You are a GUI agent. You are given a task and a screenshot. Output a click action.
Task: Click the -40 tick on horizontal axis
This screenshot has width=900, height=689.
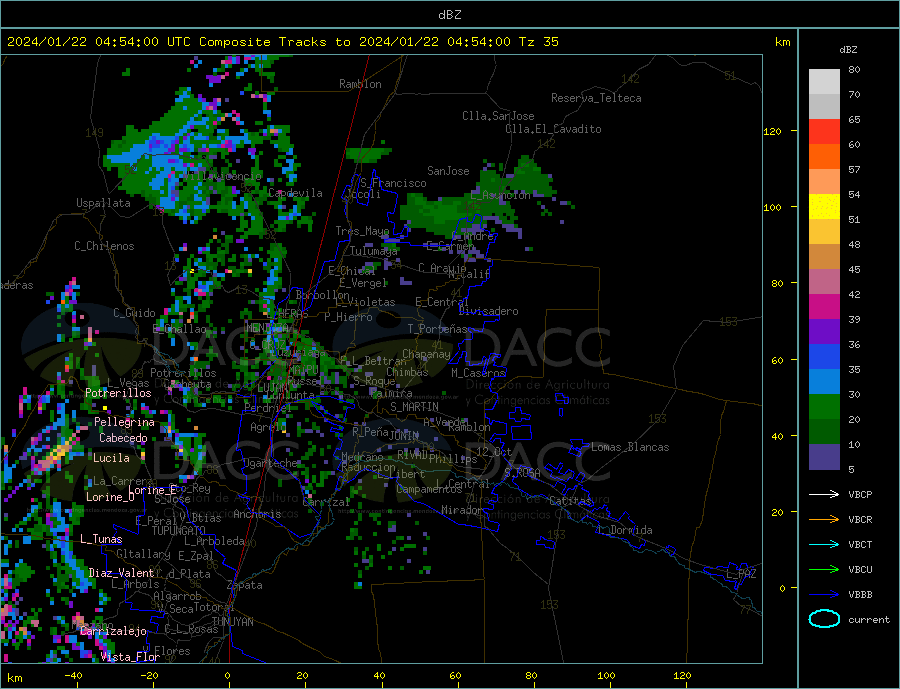point(73,676)
